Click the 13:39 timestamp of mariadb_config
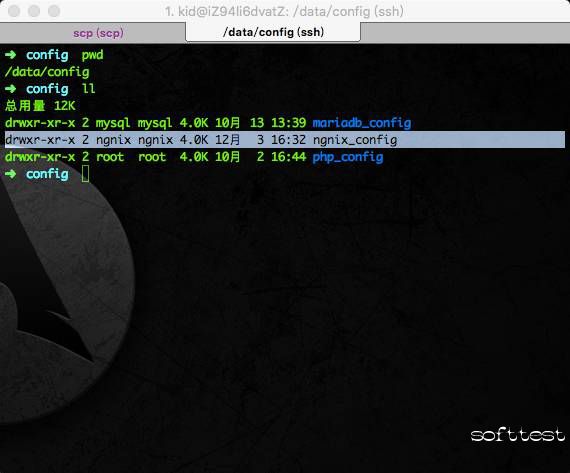Image resolution: width=570 pixels, height=473 pixels. click(289, 123)
